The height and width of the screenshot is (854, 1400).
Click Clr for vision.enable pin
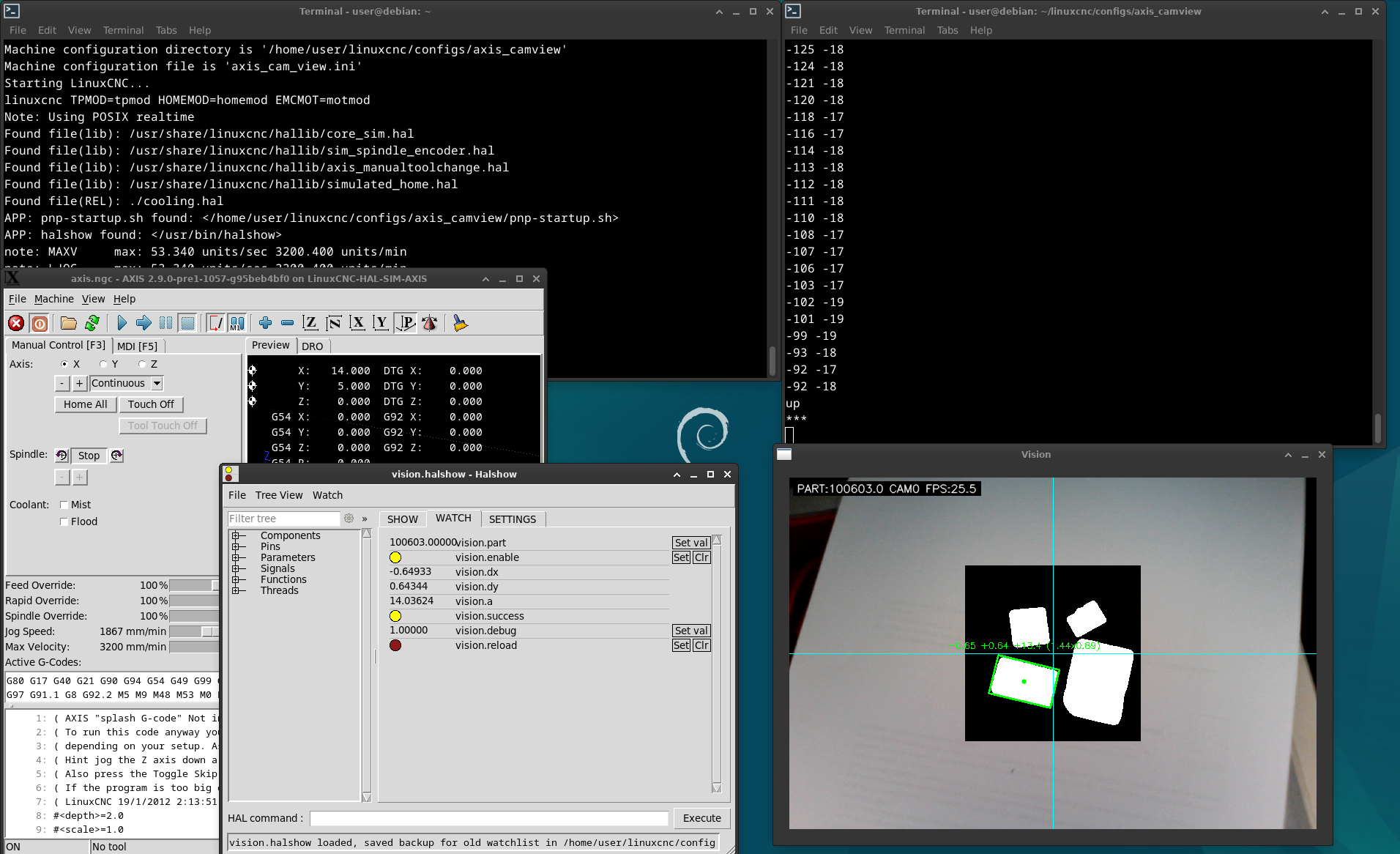701,557
